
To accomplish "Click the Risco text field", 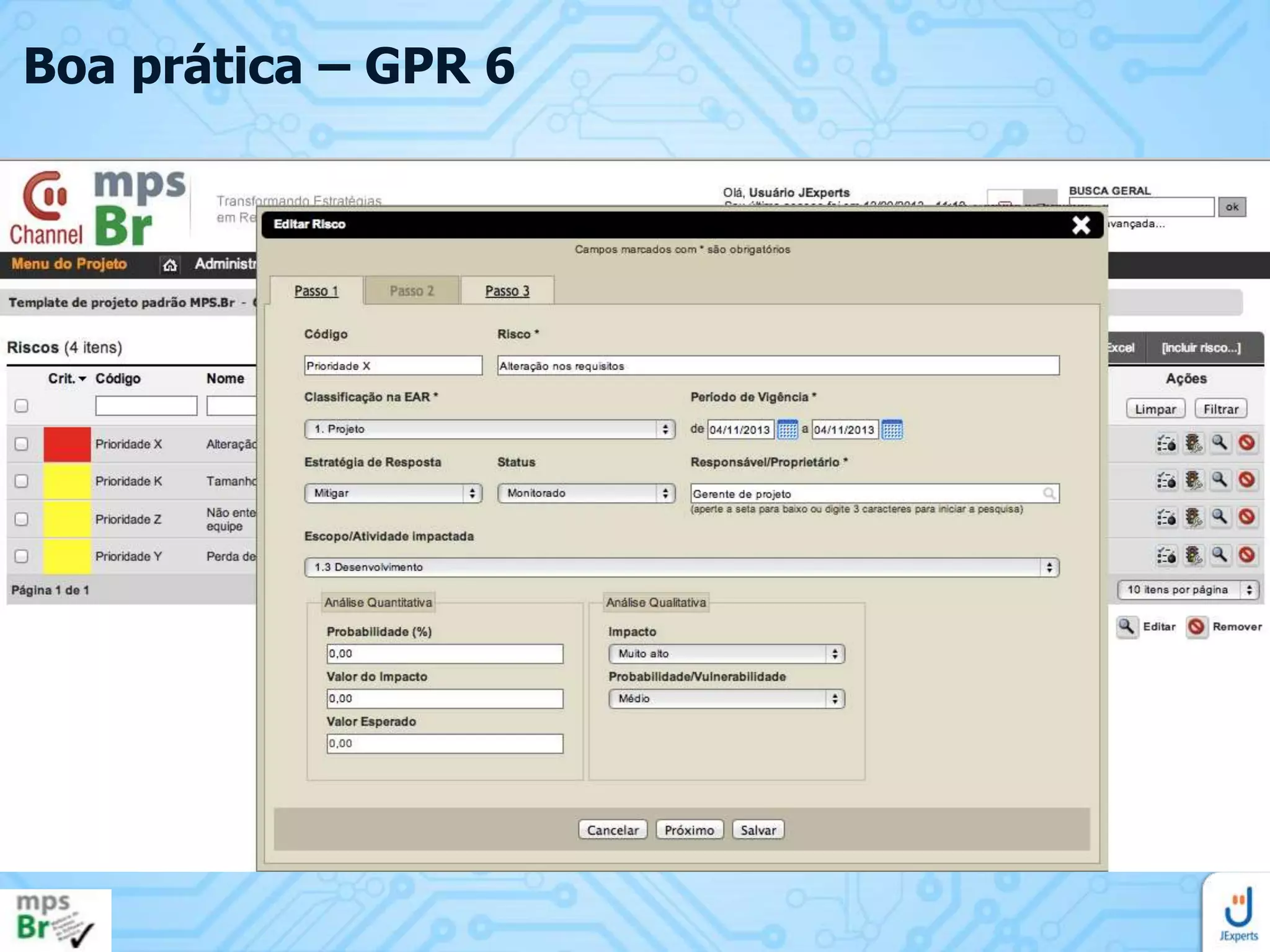I will click(x=778, y=366).
